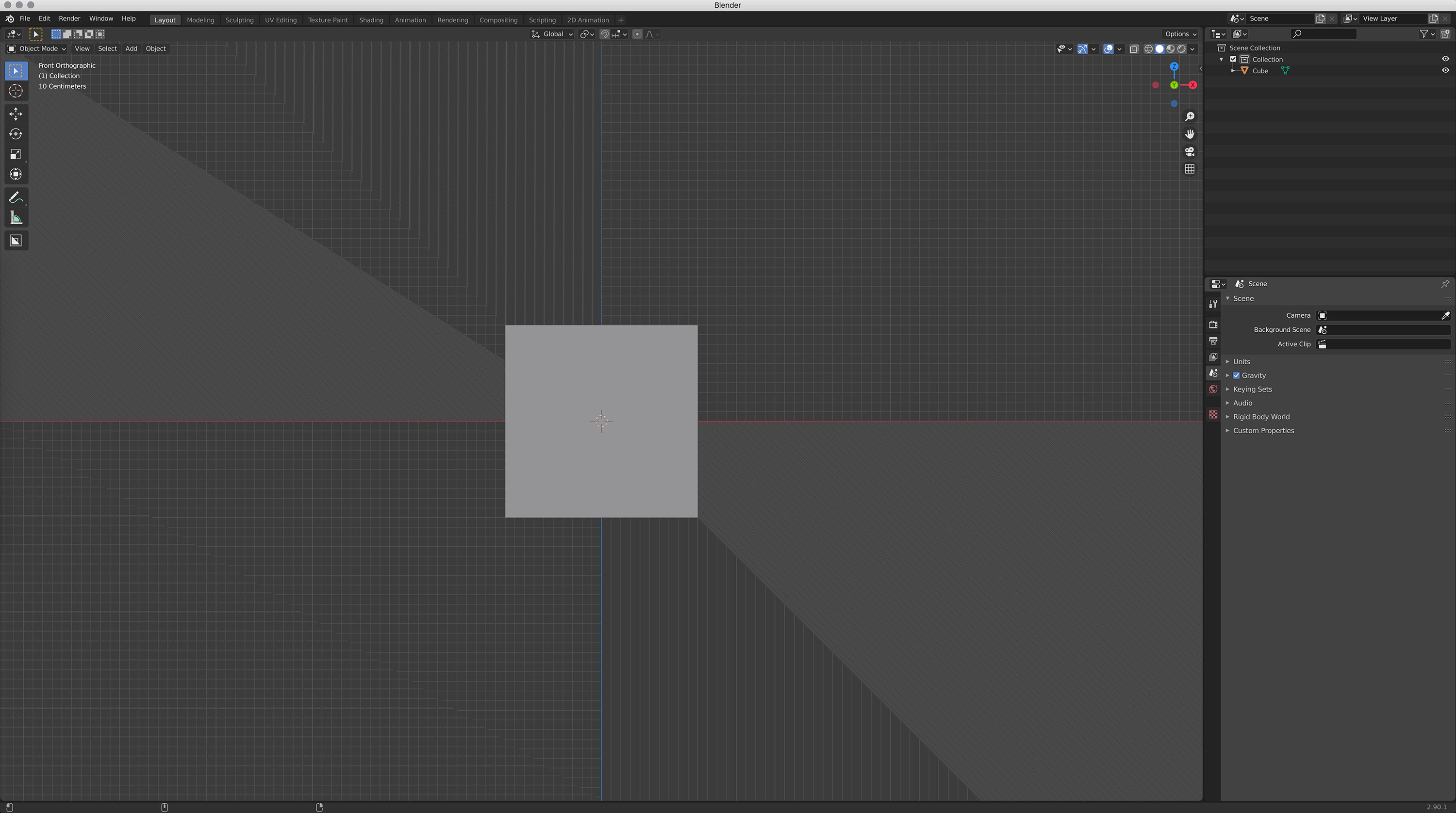Image resolution: width=1456 pixels, height=813 pixels.
Task: Open the View Layer properties tab
Action: point(1212,357)
